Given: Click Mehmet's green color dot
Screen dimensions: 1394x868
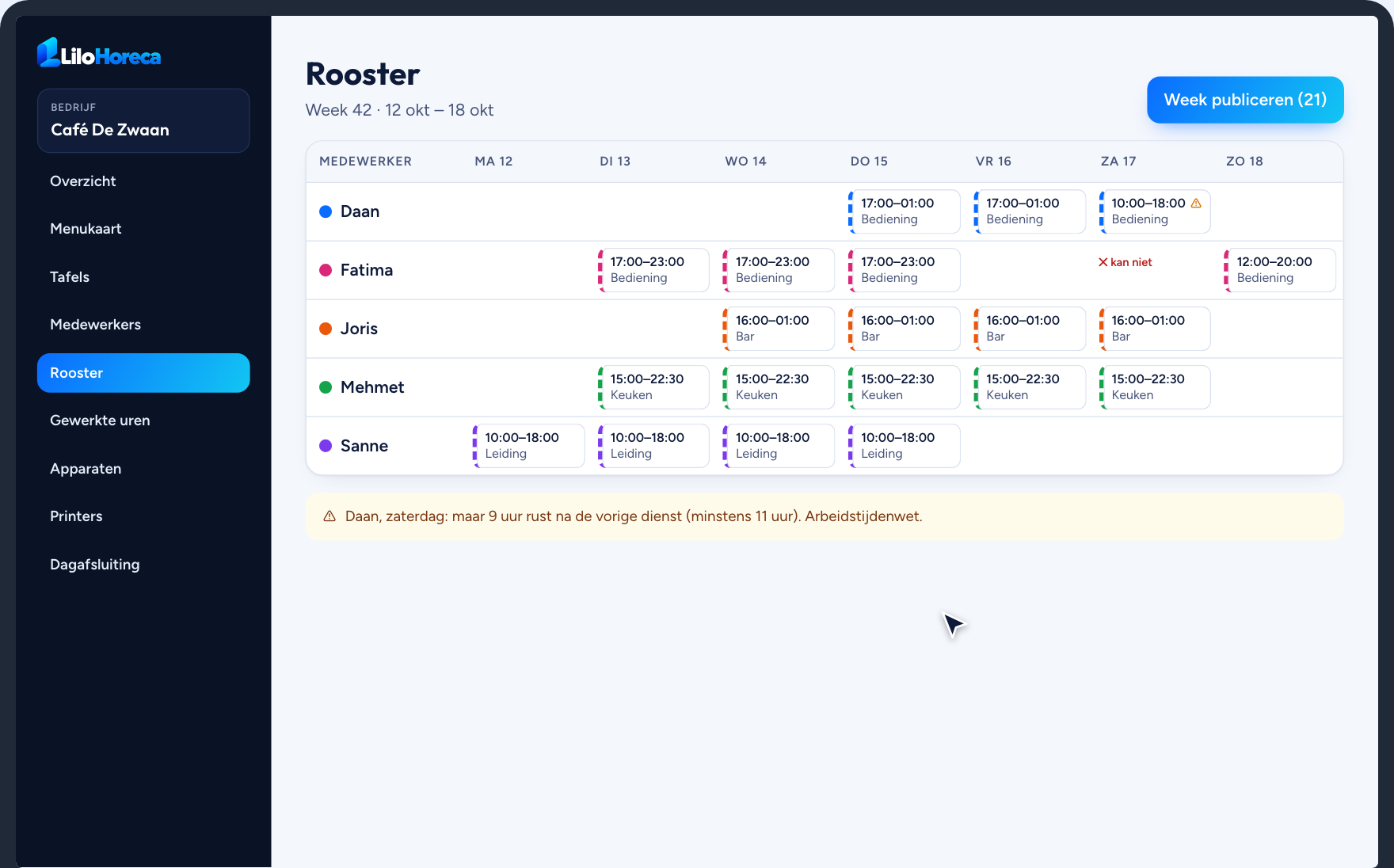Looking at the screenshot, I should pos(326,387).
